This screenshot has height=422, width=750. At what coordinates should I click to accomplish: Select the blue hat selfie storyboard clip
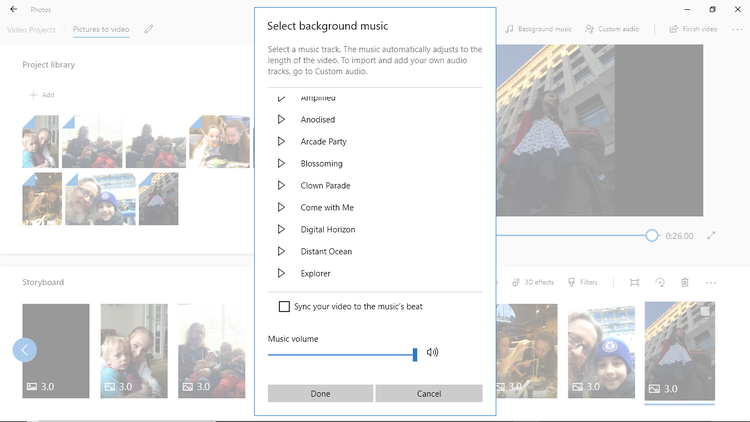(x=601, y=351)
